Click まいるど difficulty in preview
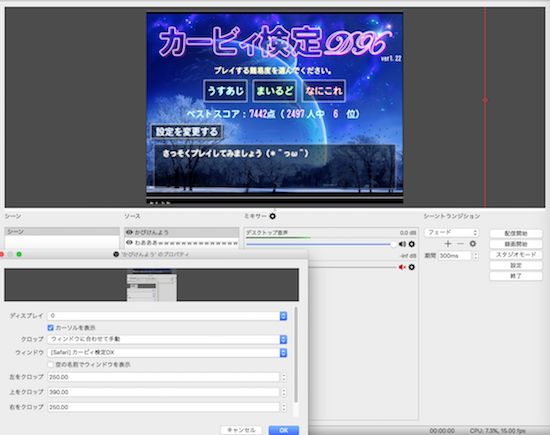550x435 pixels. click(274, 91)
